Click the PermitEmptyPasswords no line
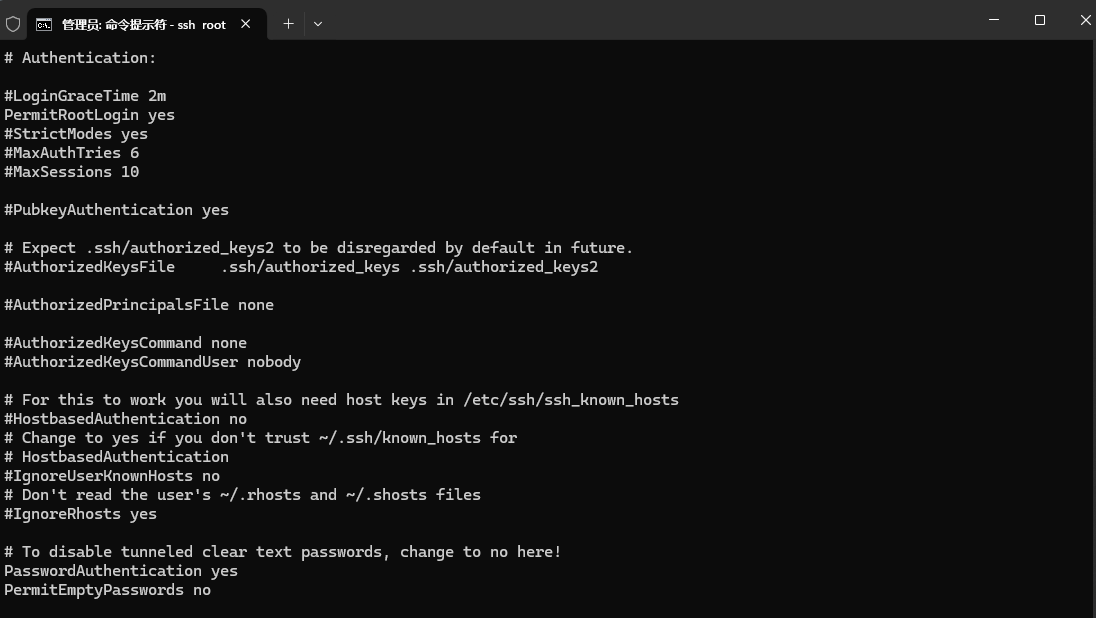 click(107, 590)
